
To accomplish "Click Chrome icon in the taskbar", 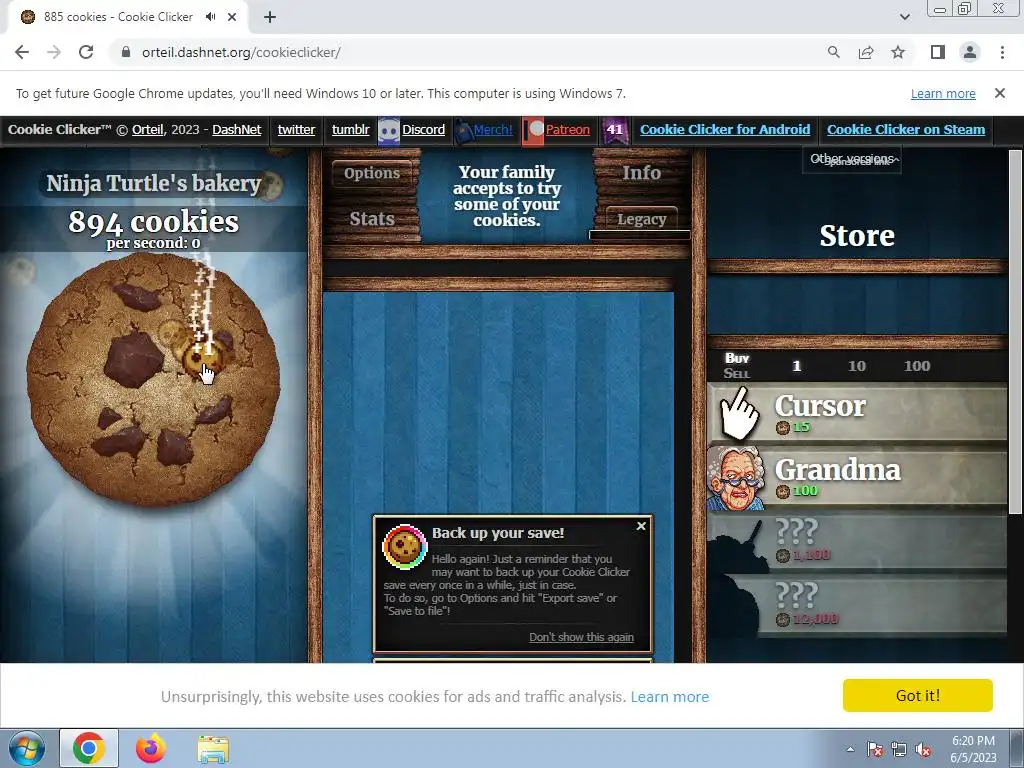I will [89, 748].
